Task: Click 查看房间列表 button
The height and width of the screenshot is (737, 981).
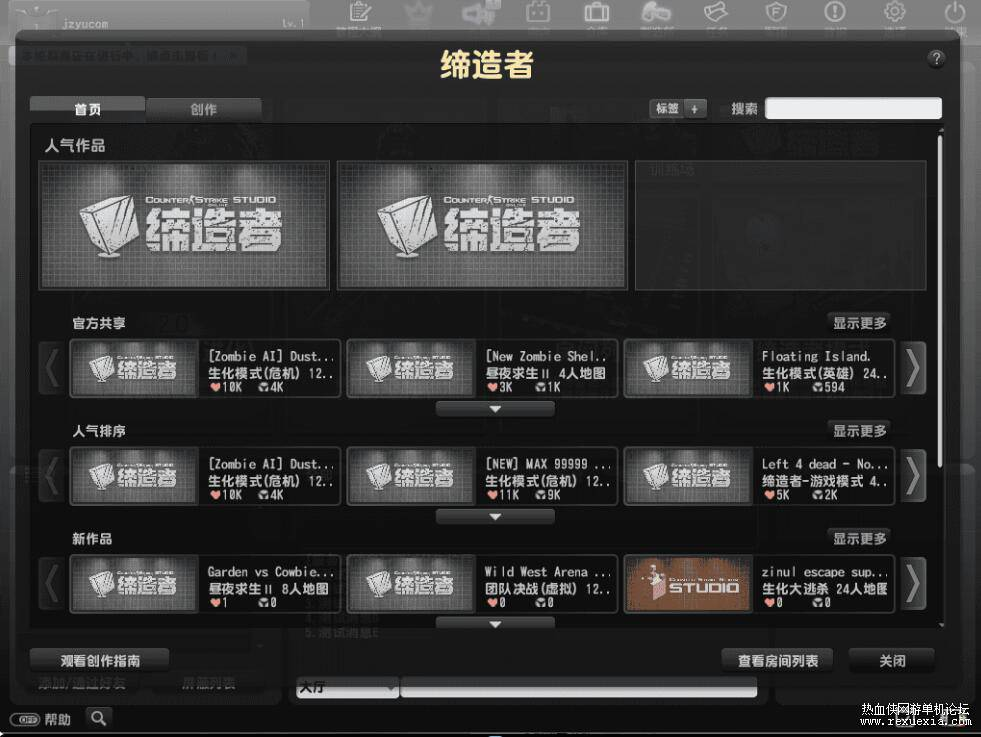Action: pyautogui.click(x=778, y=660)
